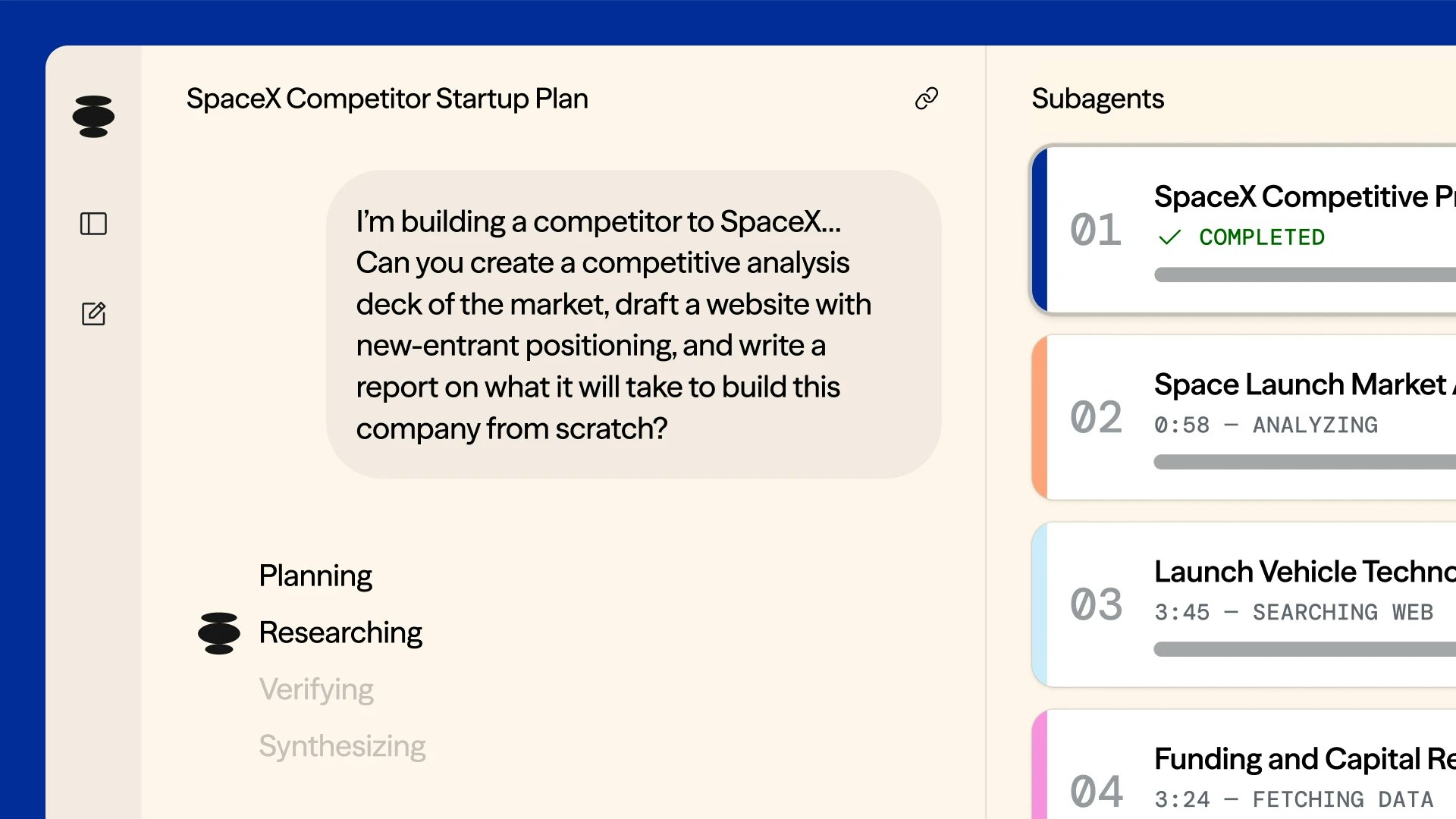The image size is (1456, 819).
Task: Click the user message bubble about SpaceX
Action: (634, 325)
